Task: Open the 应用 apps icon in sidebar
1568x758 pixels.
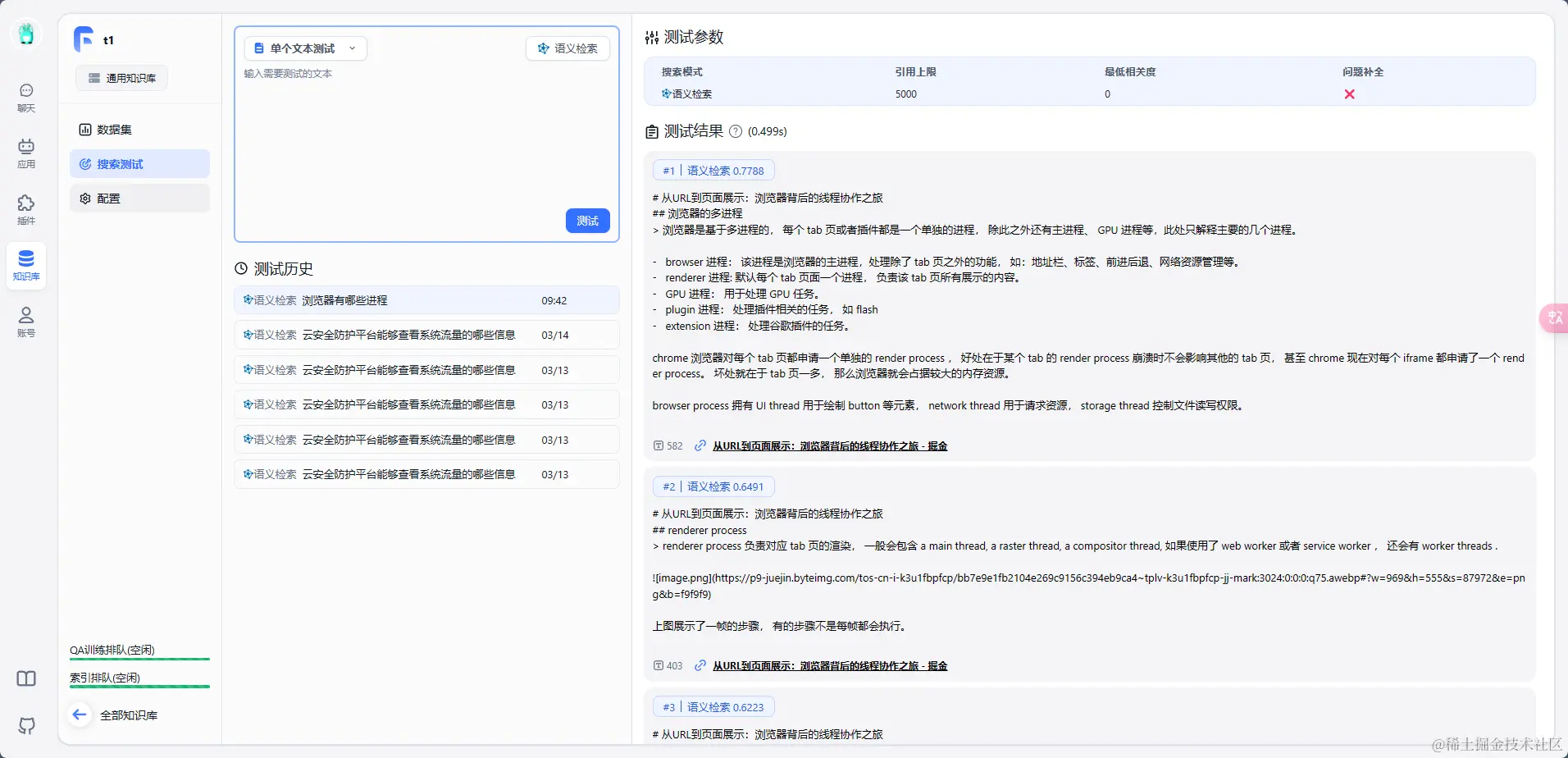Action: [26, 153]
